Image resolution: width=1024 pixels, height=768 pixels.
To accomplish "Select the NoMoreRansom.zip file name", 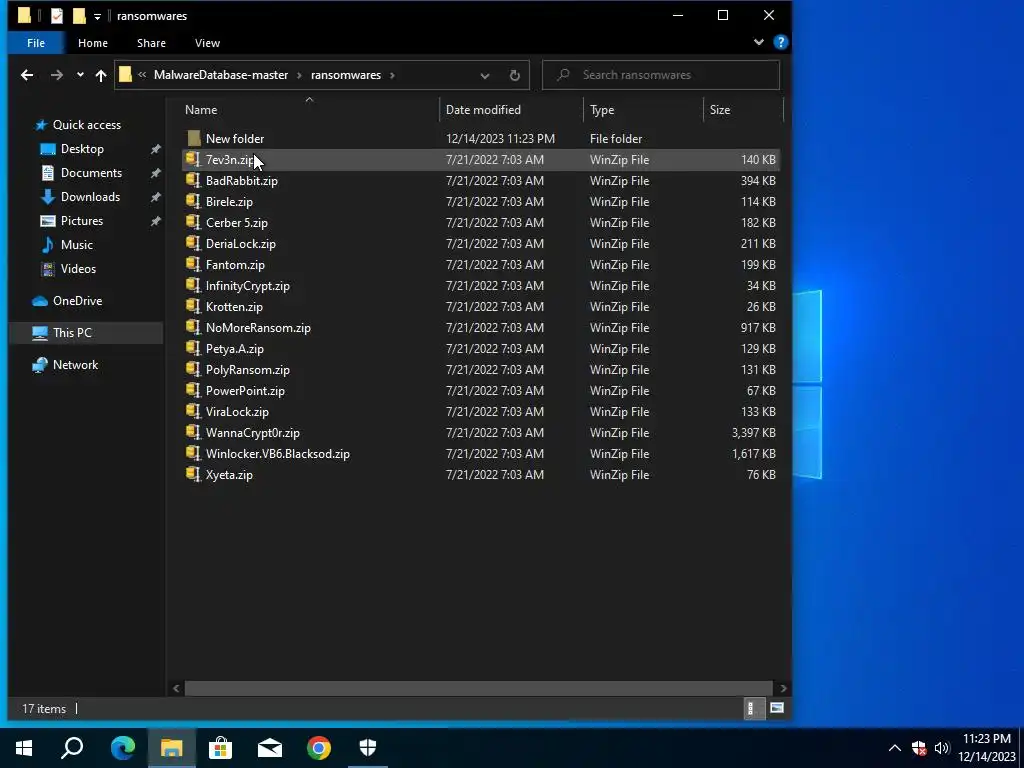I will [258, 328].
